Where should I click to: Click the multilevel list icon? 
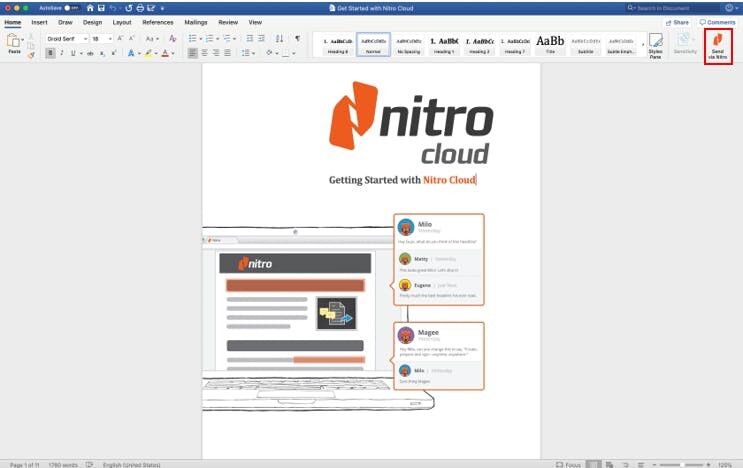[227, 38]
